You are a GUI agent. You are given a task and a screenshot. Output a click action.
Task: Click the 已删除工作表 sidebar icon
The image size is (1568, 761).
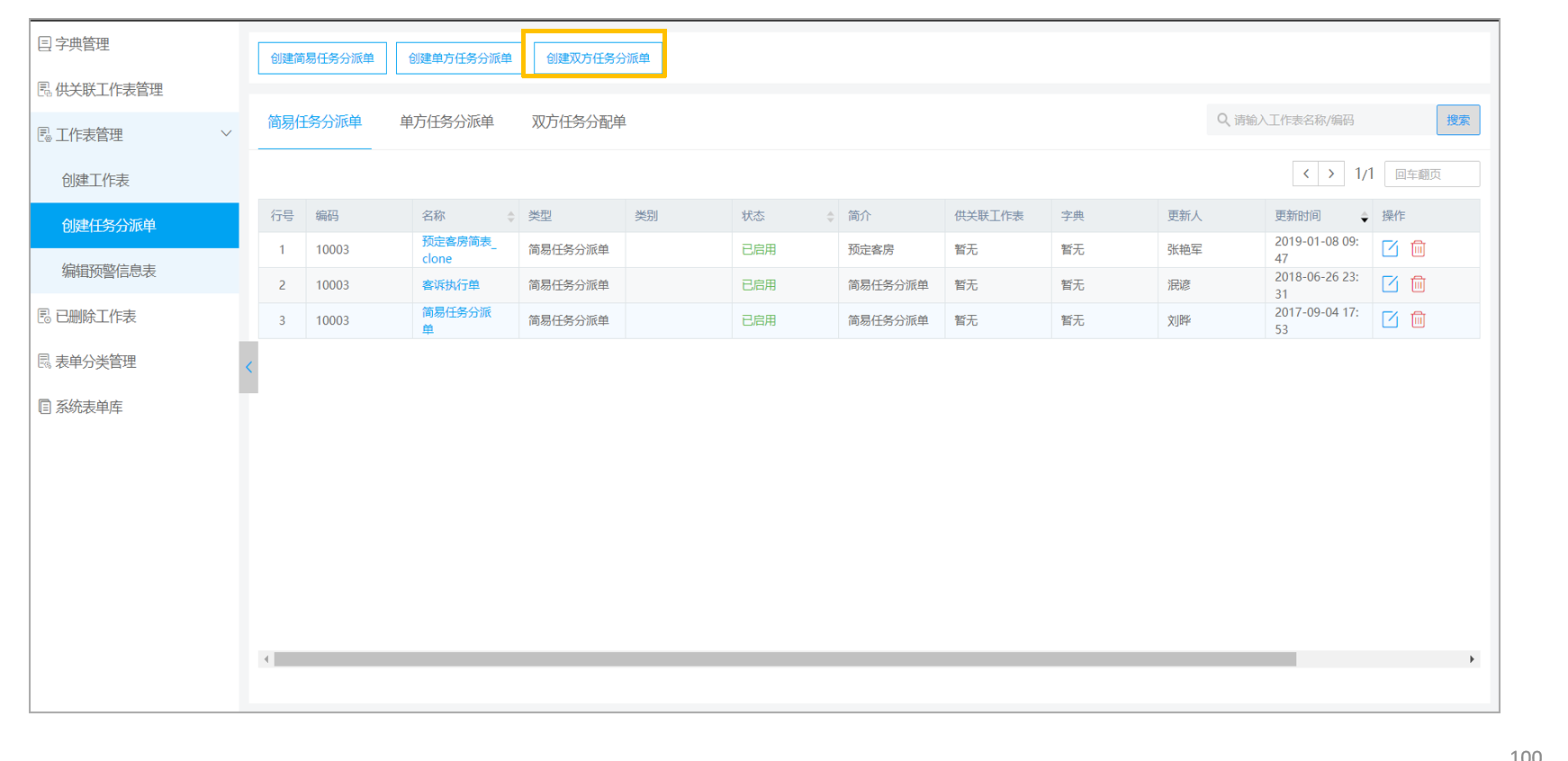[44, 316]
